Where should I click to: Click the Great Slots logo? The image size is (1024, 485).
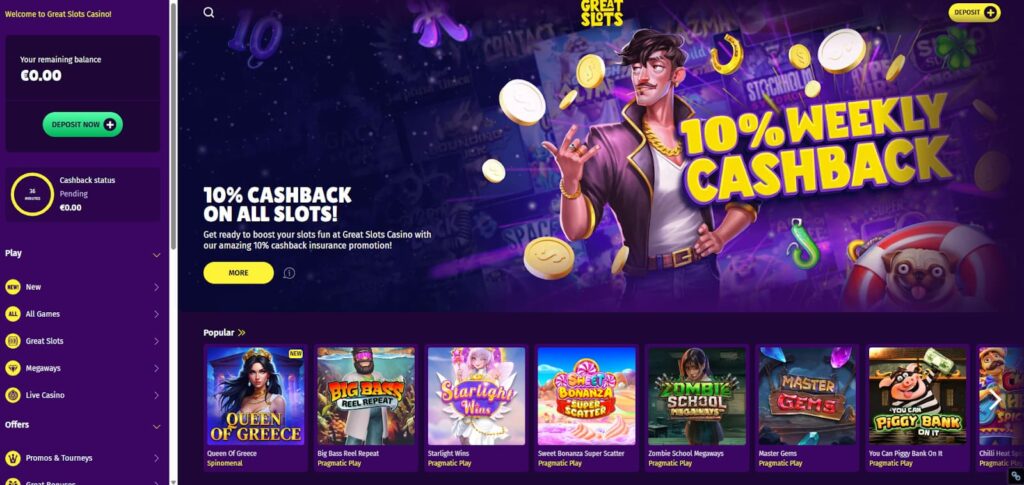pyautogui.click(x=601, y=13)
